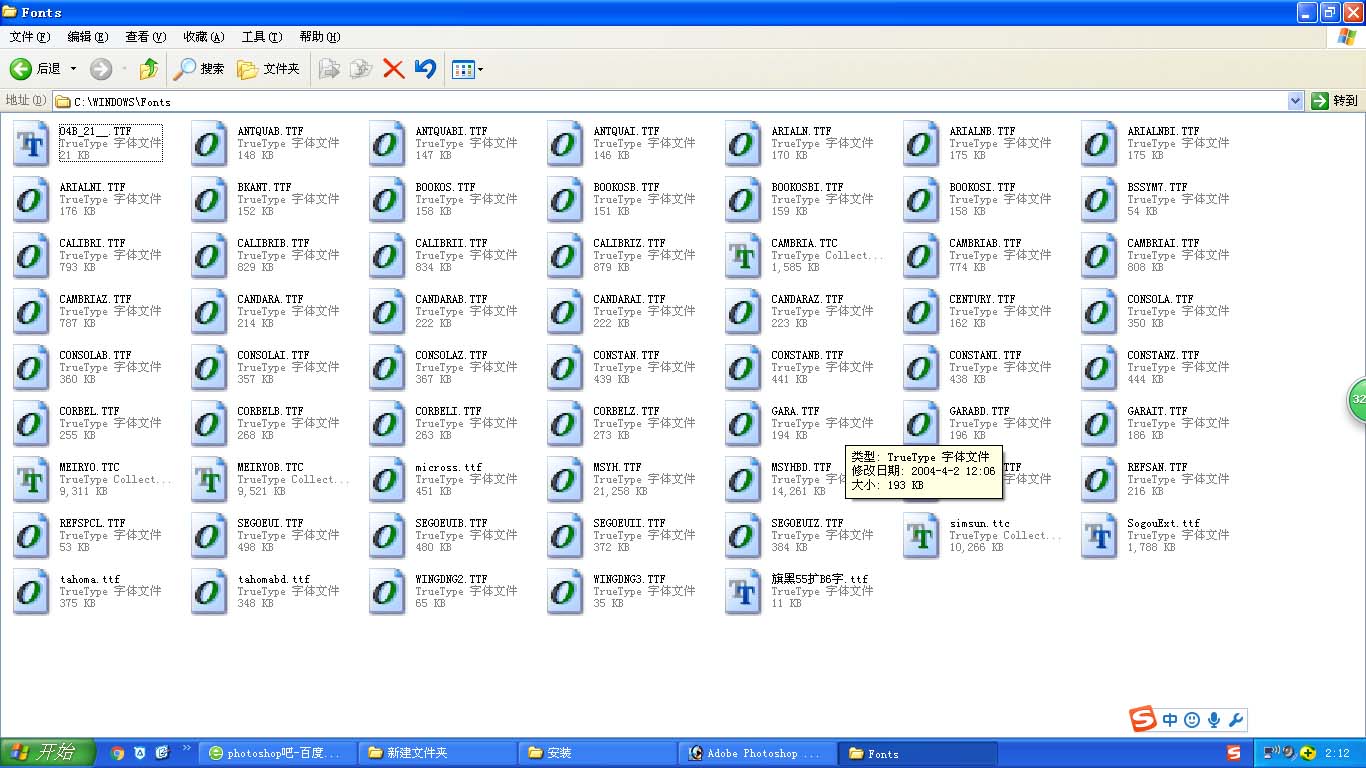
Task: Select the MEIRYO.TTC font collection icon
Action: (x=31, y=480)
